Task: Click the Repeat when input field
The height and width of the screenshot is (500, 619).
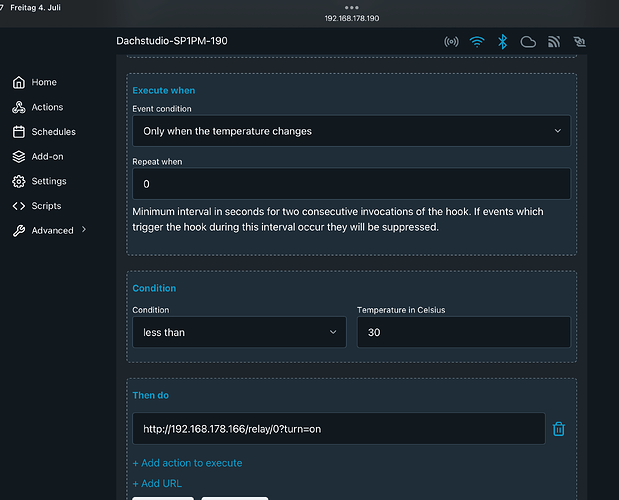Action: pyautogui.click(x=351, y=184)
